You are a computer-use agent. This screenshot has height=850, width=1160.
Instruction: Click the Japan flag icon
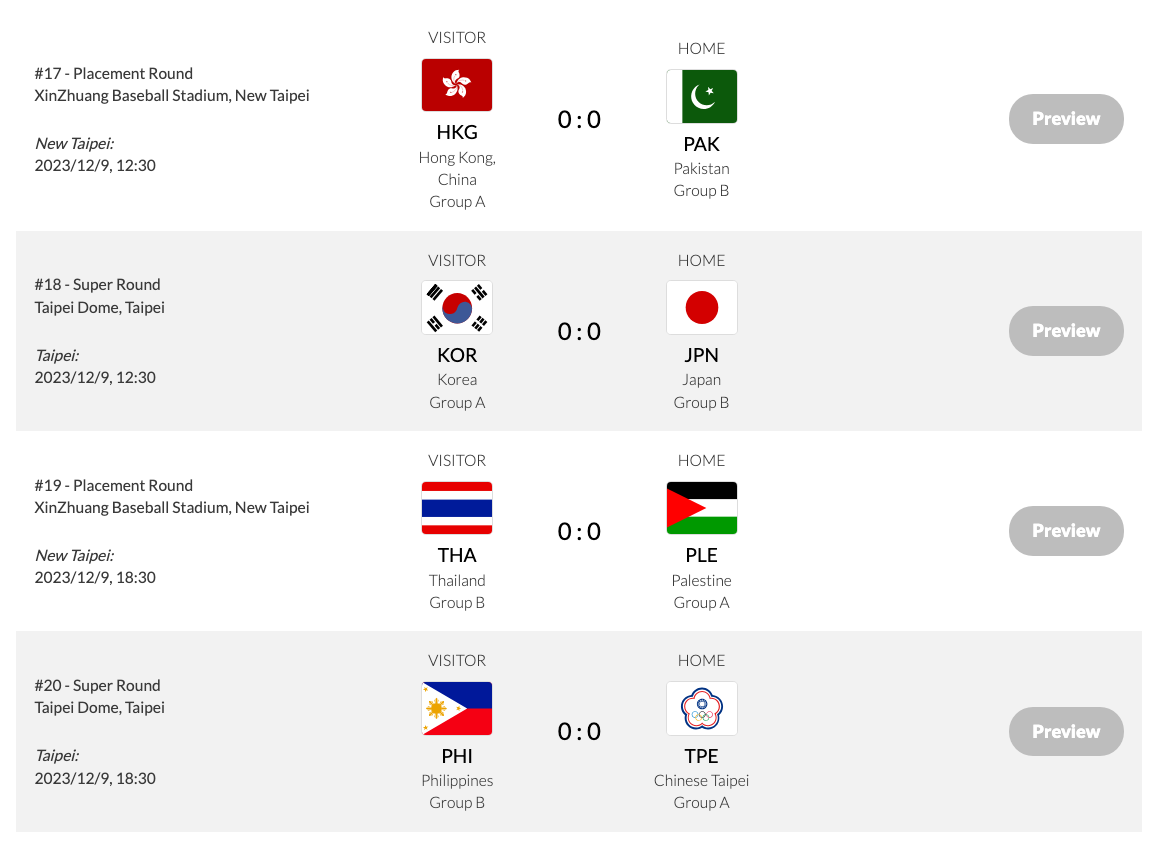pos(701,307)
